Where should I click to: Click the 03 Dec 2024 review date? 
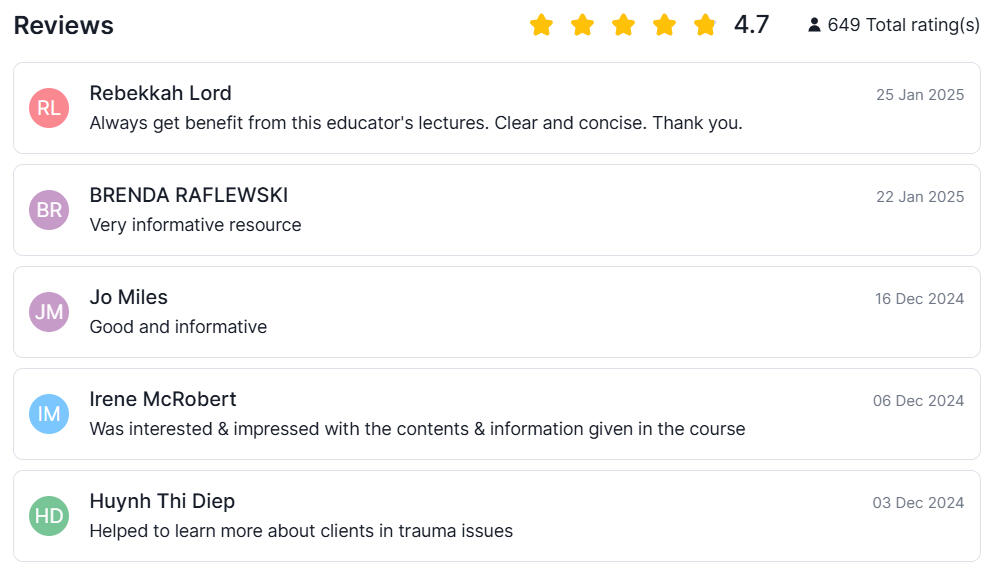tap(918, 503)
